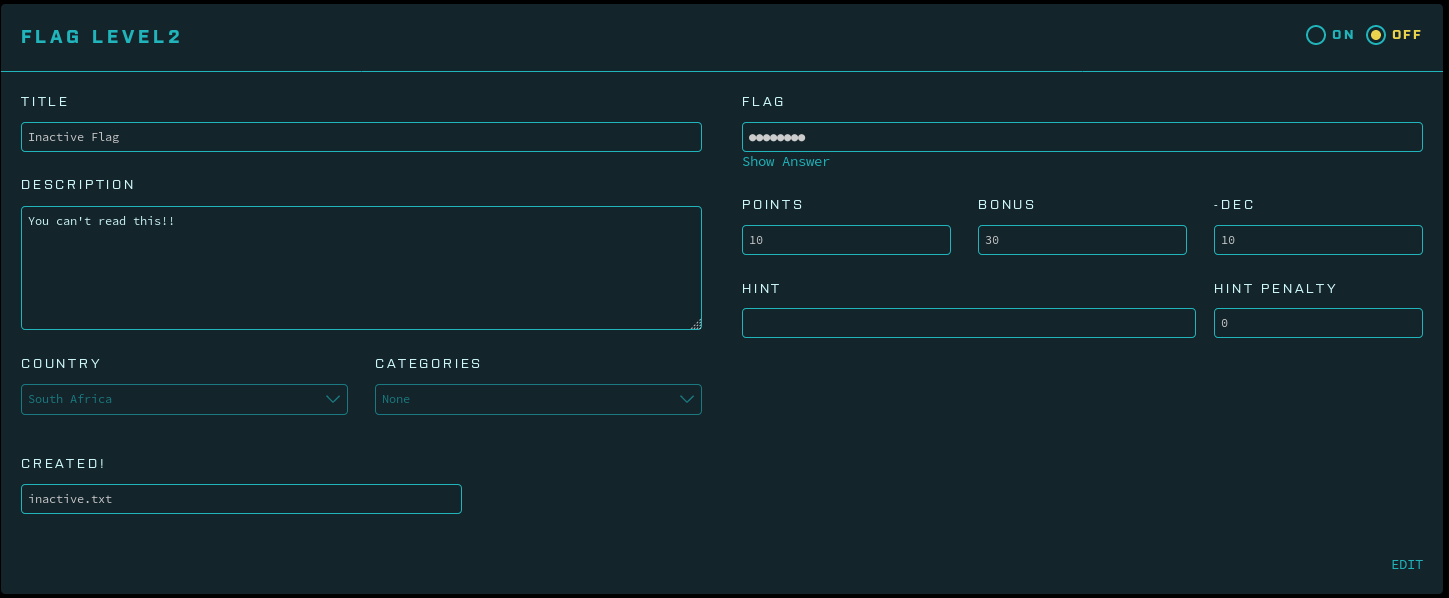Select the OFF radio button
1449x598 pixels.
[x=1376, y=35]
